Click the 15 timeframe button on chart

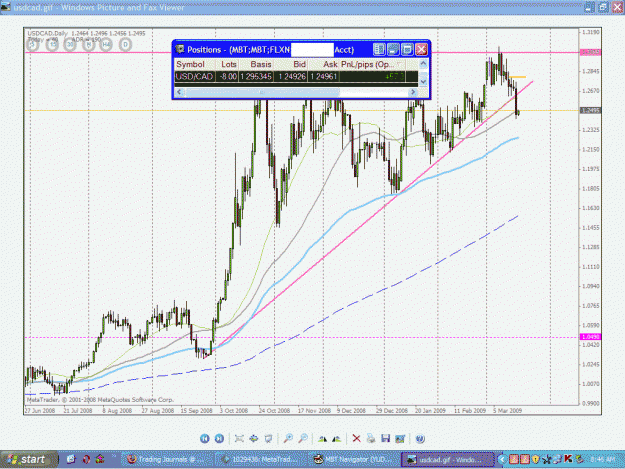click(52, 45)
